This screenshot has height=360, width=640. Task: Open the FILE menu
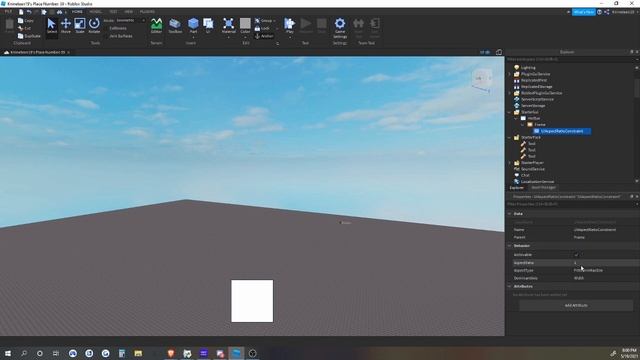[8, 12]
